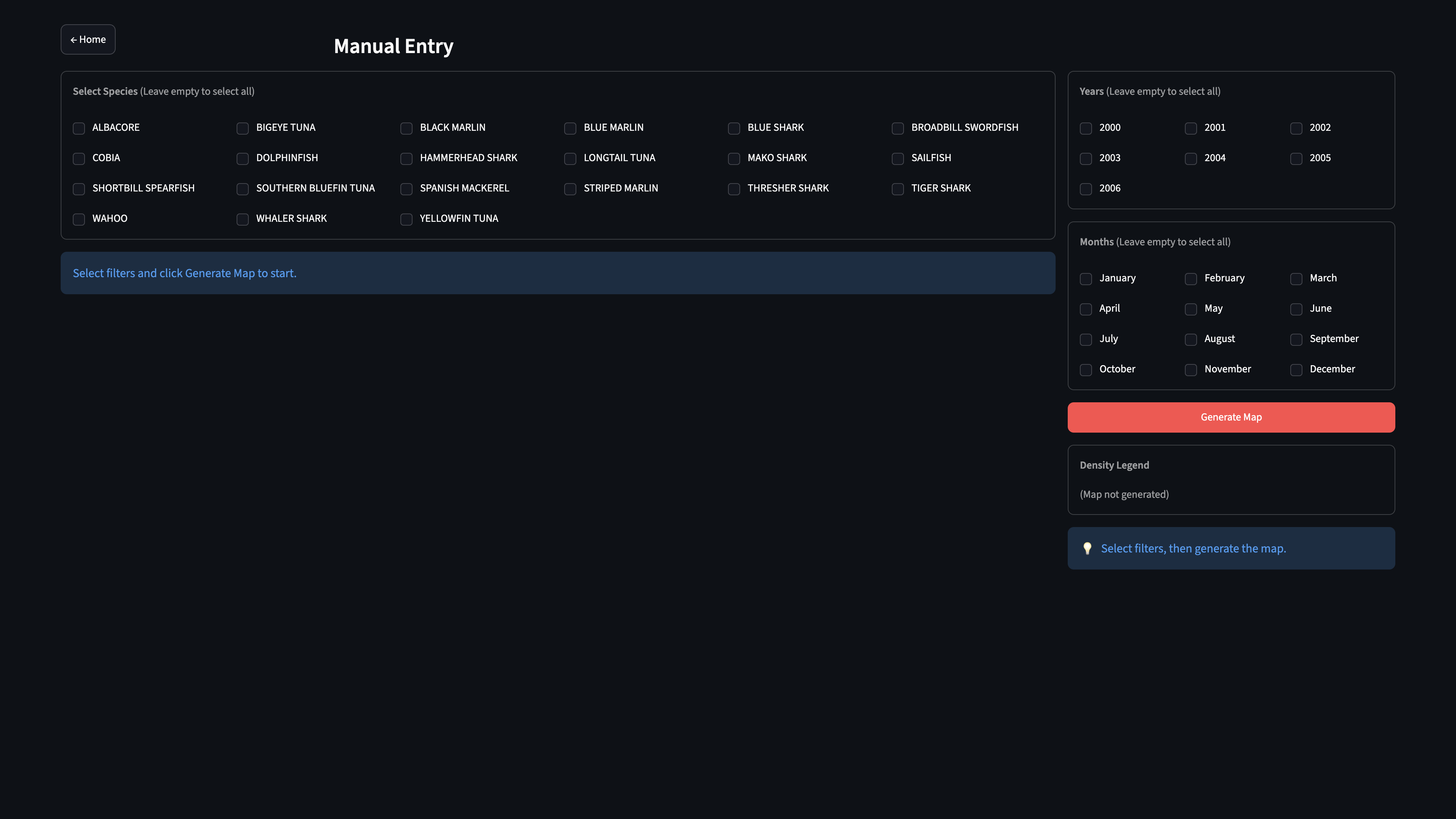This screenshot has width=1456, height=819.
Task: Click the red Generate Map button
Action: (x=1231, y=417)
